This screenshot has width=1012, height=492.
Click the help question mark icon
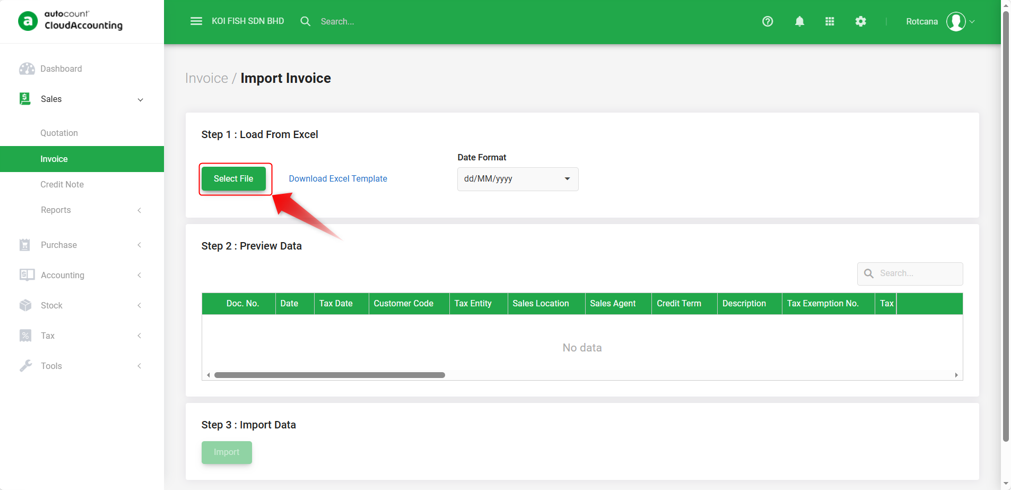(767, 21)
